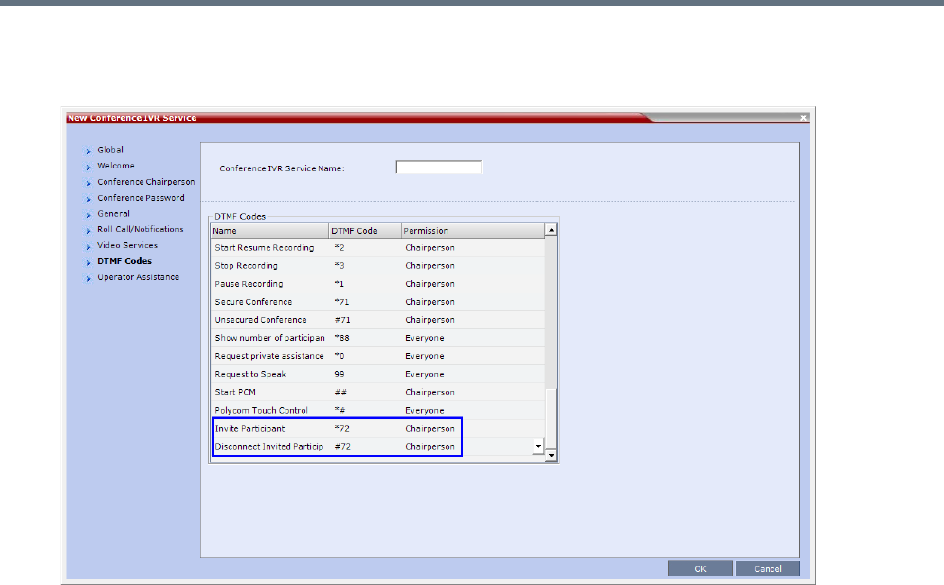Close the New Conference IVR Service dialog

[x=803, y=118]
